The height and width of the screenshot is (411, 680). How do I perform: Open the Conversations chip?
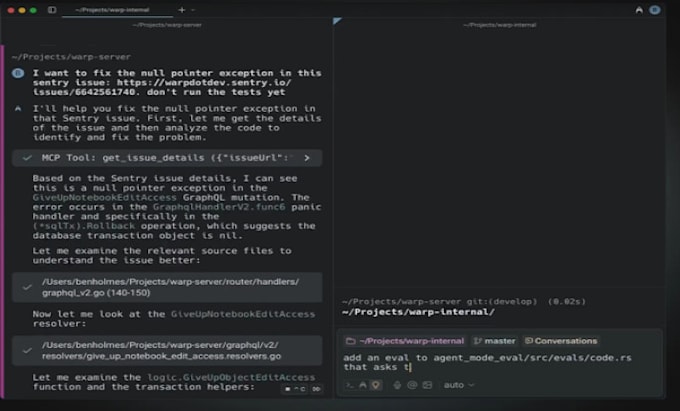pos(561,341)
